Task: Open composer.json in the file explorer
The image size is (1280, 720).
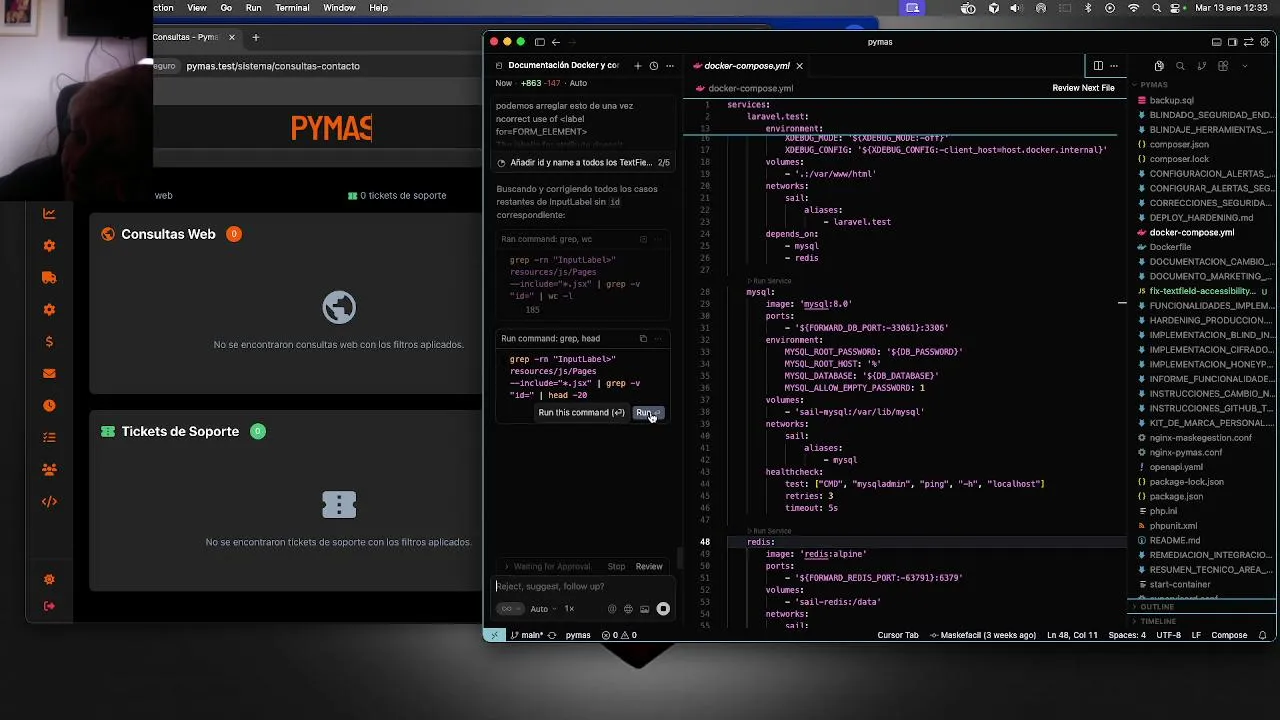Action: click(x=1178, y=144)
